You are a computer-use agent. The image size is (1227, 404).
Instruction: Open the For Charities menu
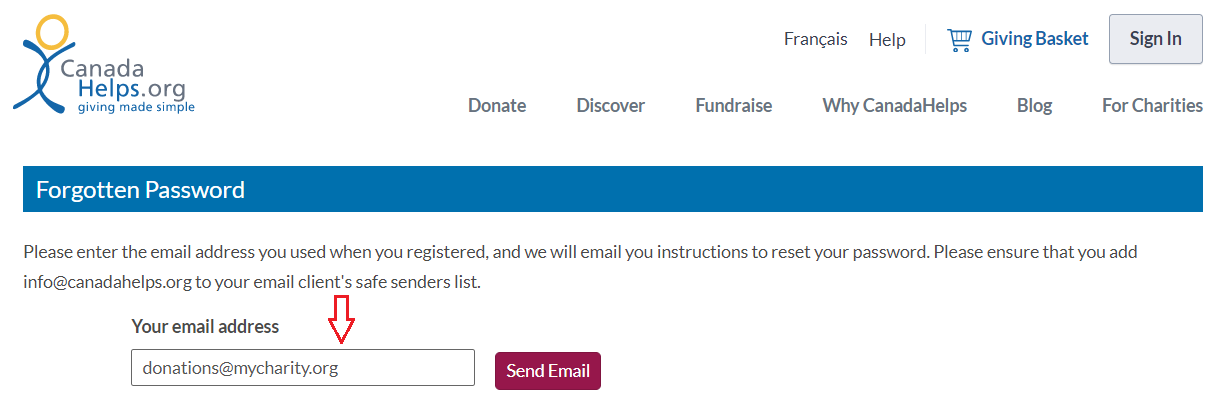pos(1152,105)
